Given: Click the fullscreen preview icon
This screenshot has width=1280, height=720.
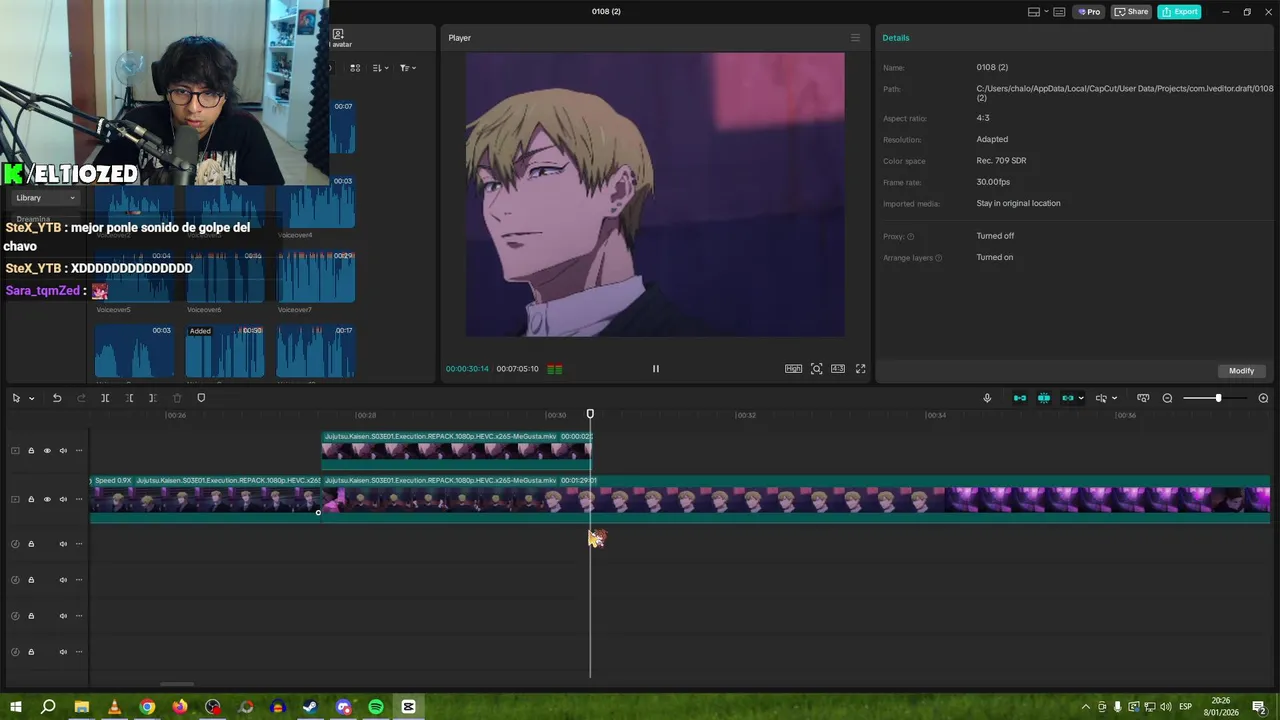Looking at the screenshot, I should click(x=860, y=369).
